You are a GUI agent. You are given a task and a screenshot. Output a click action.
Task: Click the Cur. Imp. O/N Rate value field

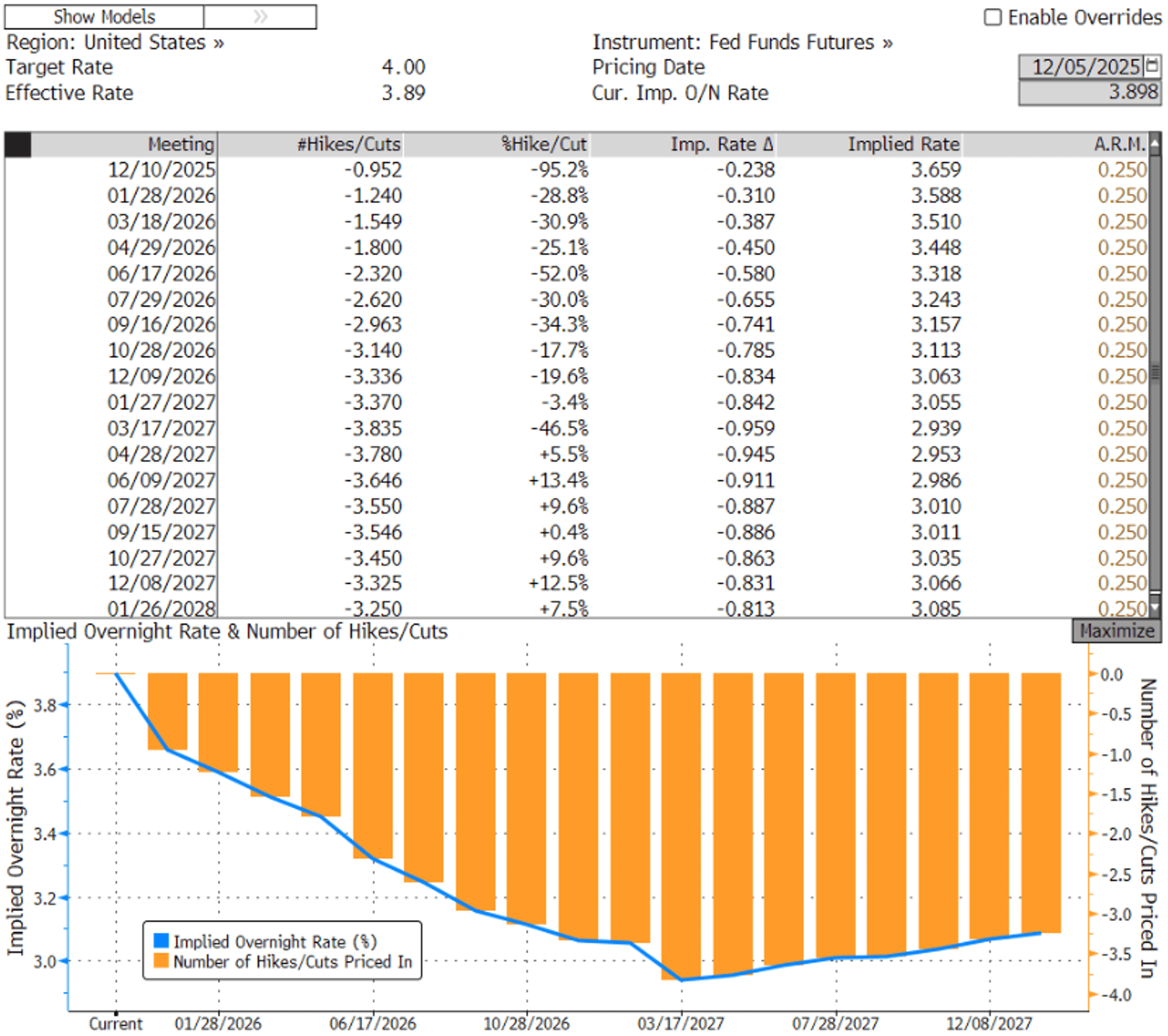[x=1089, y=92]
